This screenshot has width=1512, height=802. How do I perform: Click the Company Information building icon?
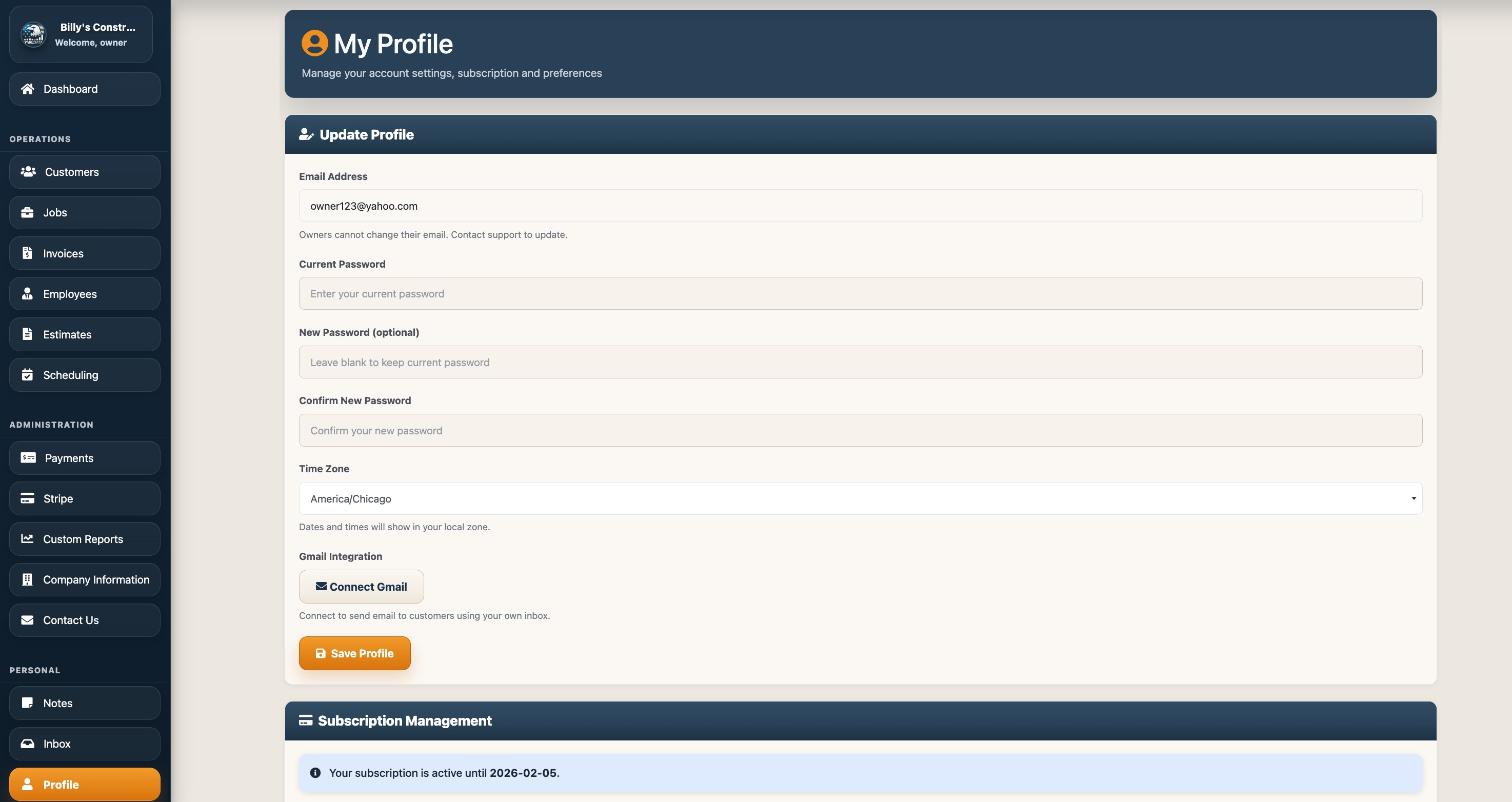point(27,579)
